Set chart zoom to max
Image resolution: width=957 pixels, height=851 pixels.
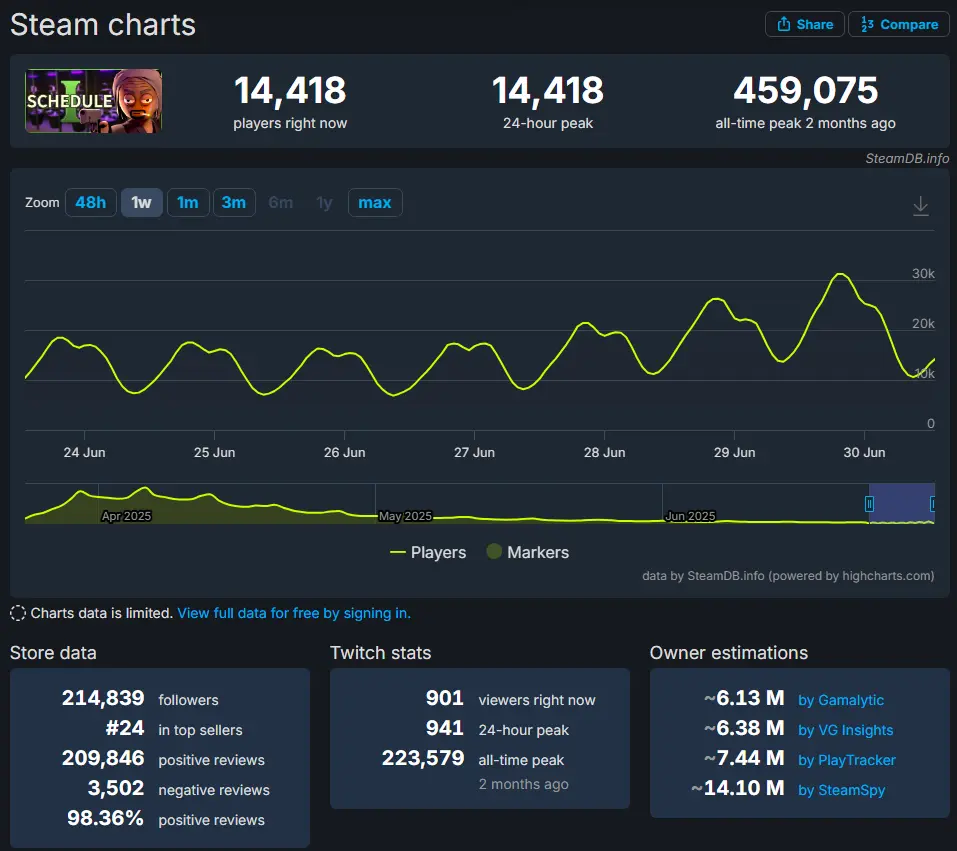374,203
